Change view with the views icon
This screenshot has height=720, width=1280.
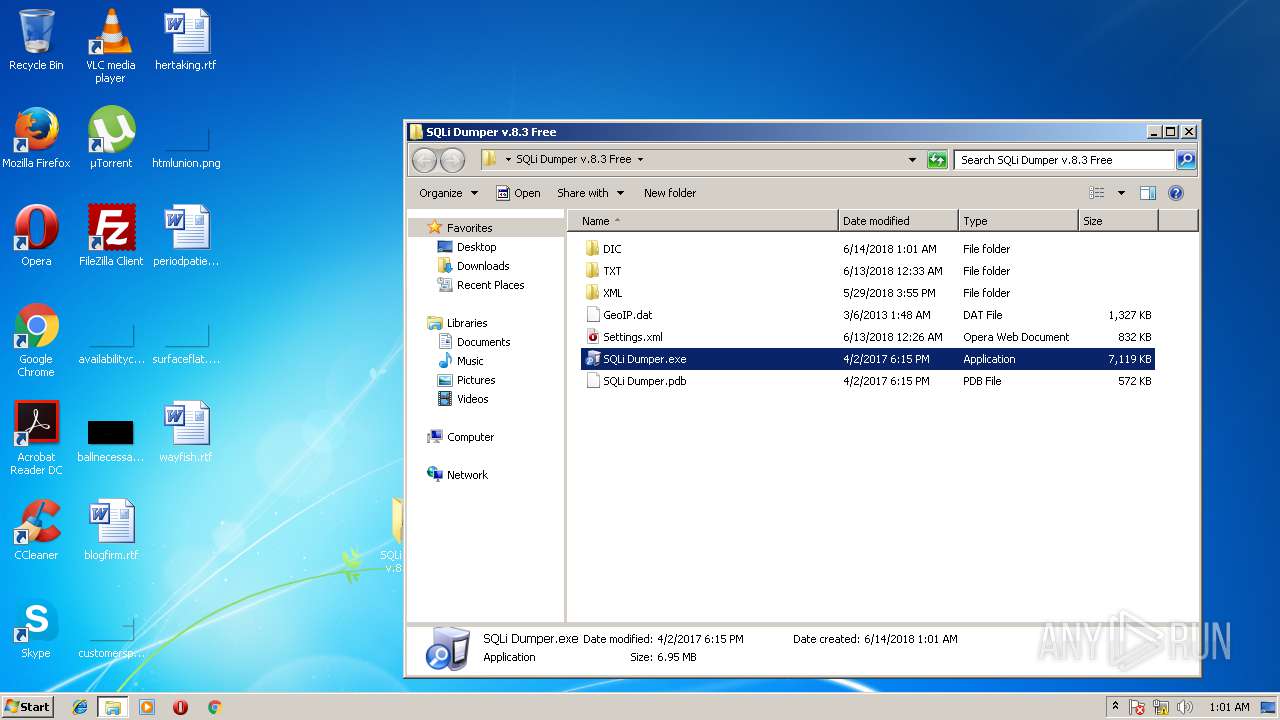tap(1097, 193)
